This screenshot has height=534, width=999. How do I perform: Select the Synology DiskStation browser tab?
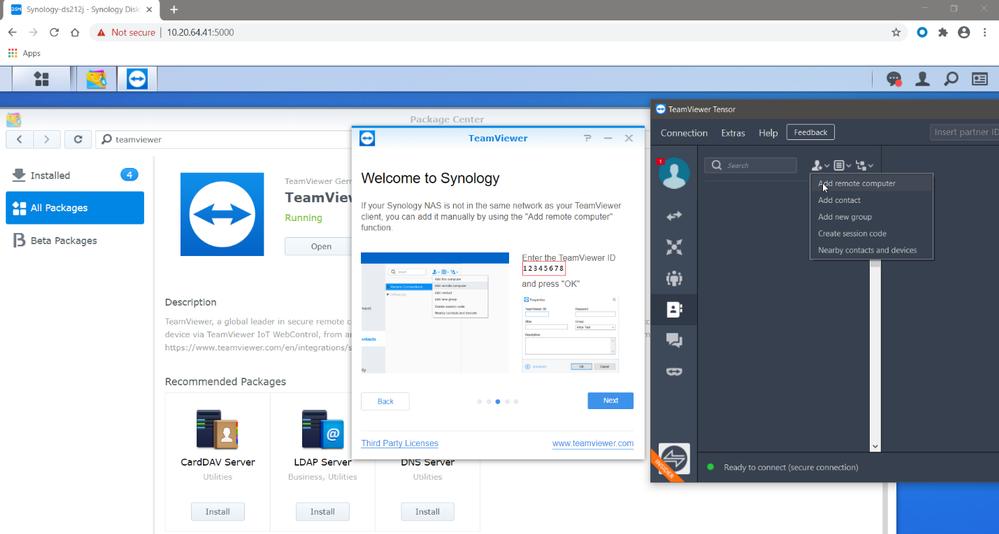pos(81,10)
